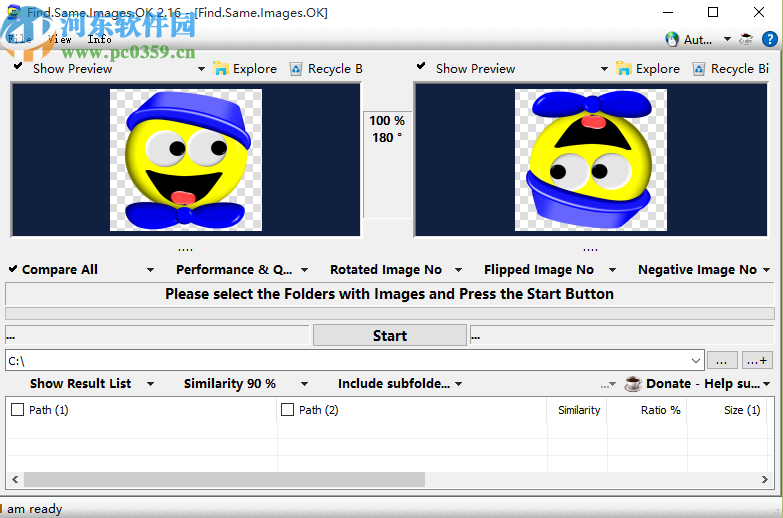Click the left Explore folder icon
Viewport: 783px width, 518px height.
(x=220, y=68)
